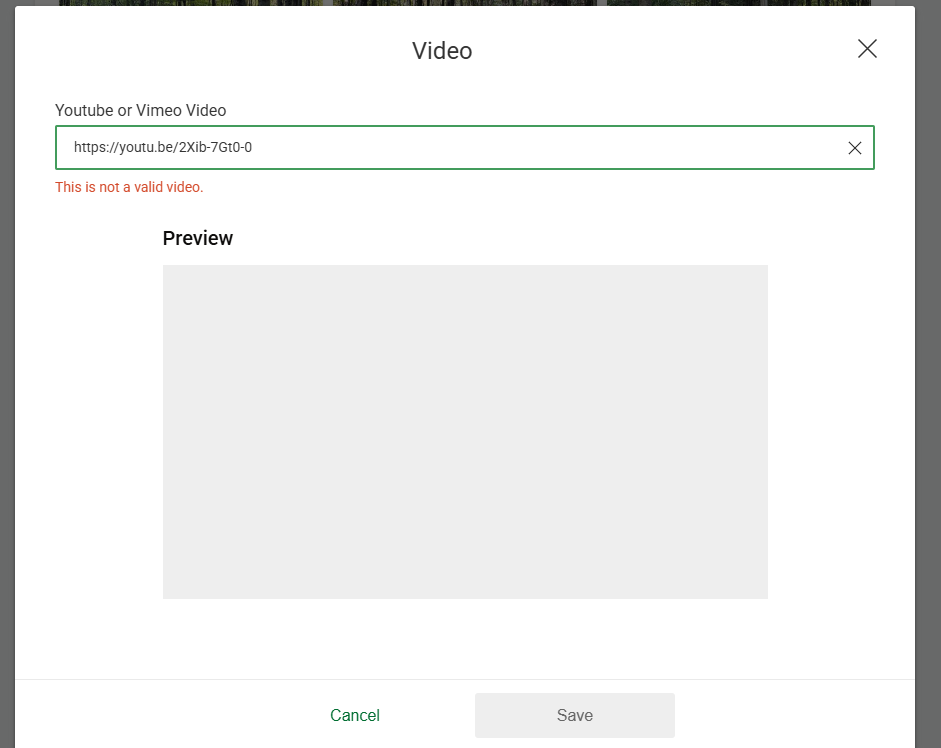Click the right background image behind dialog
The image size is (941, 748).
[738, 2]
